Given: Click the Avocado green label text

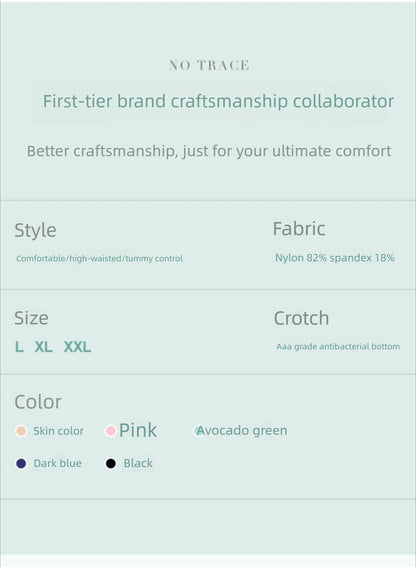Looking at the screenshot, I should (242, 430).
